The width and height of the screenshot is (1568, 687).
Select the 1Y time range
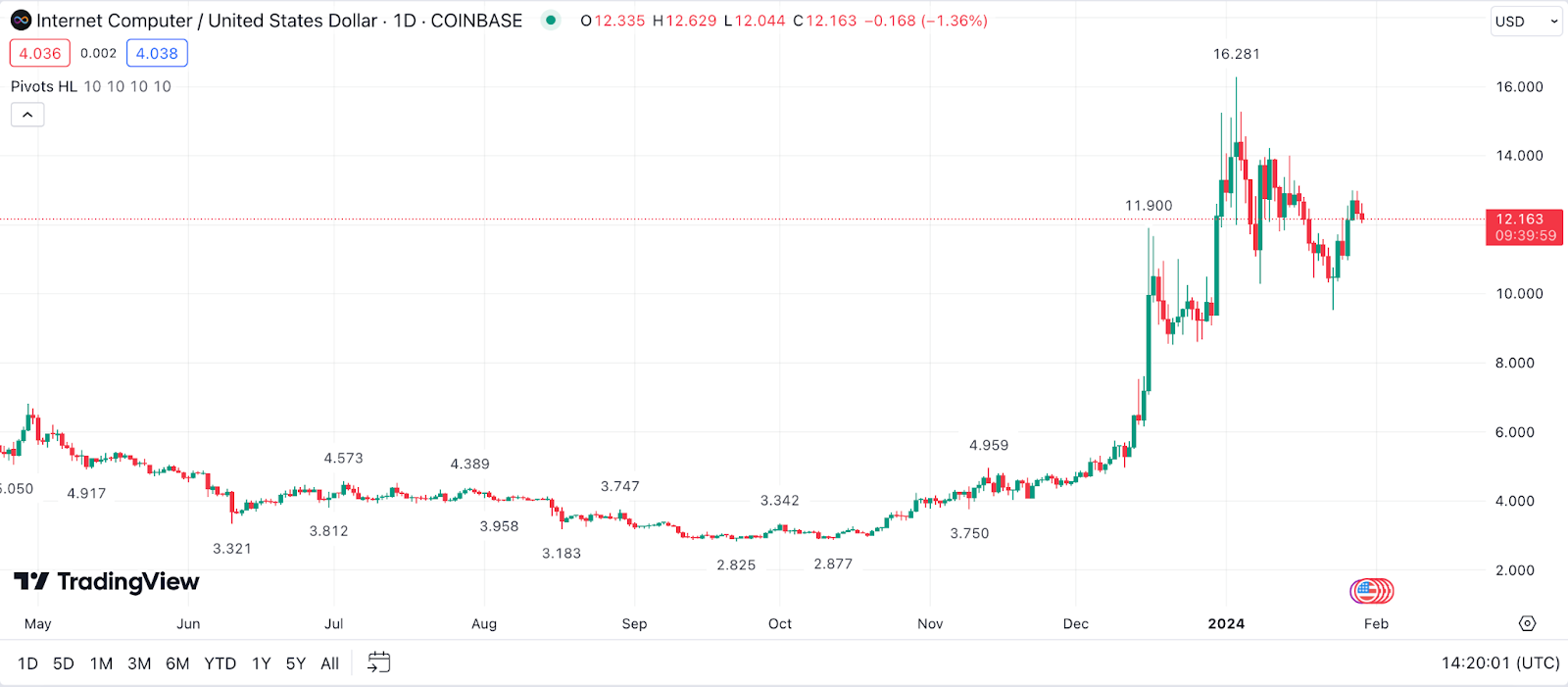(x=261, y=663)
